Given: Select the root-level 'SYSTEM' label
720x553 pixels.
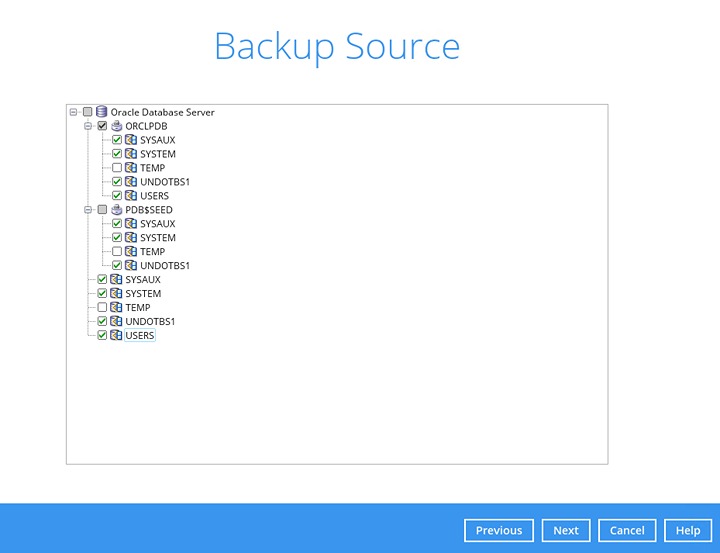Looking at the screenshot, I should click(x=143, y=293).
